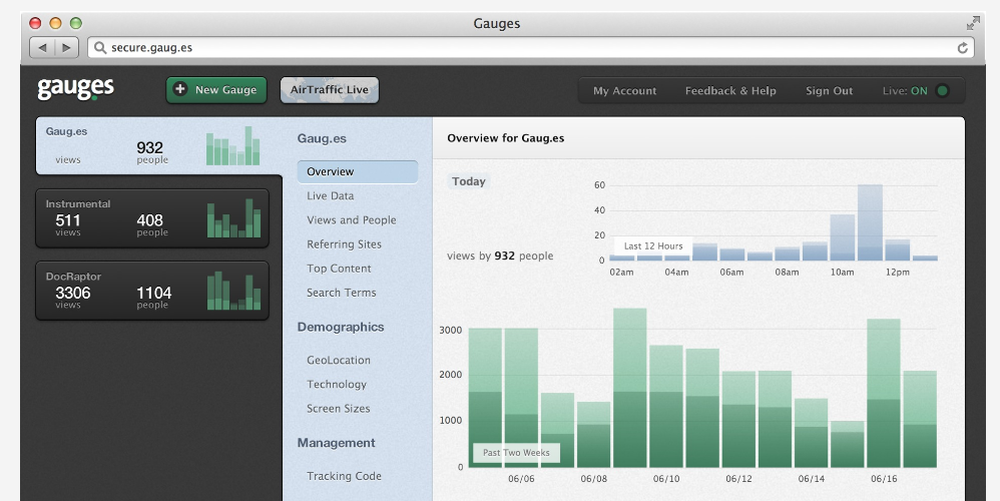Click the Today label
This screenshot has width=1000, height=501.
tap(469, 182)
